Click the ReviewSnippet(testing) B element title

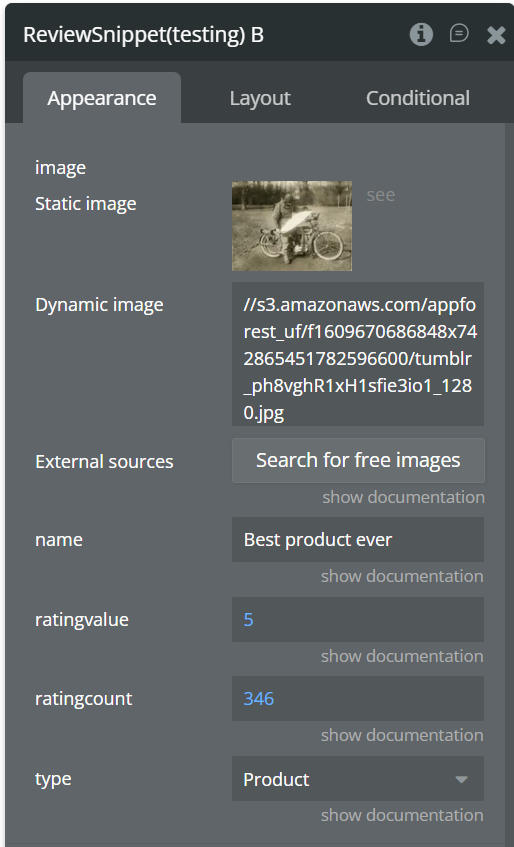[x=144, y=35]
